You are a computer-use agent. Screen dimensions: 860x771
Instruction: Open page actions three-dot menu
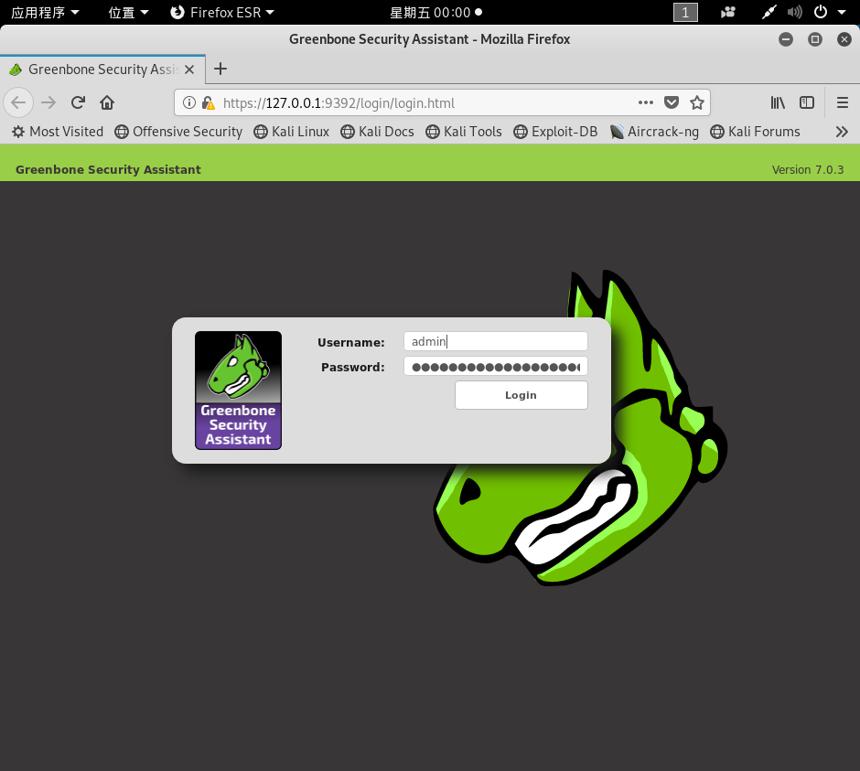tap(646, 103)
